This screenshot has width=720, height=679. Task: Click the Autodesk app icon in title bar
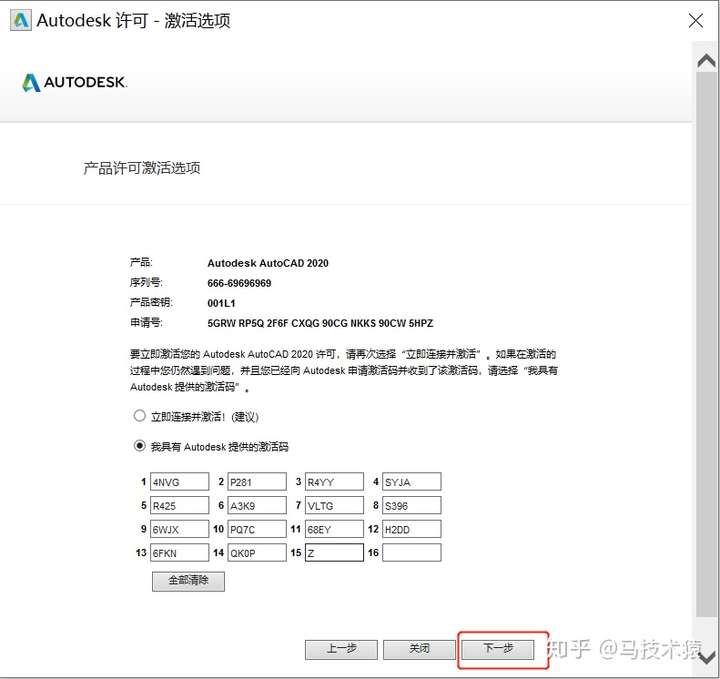(21, 21)
